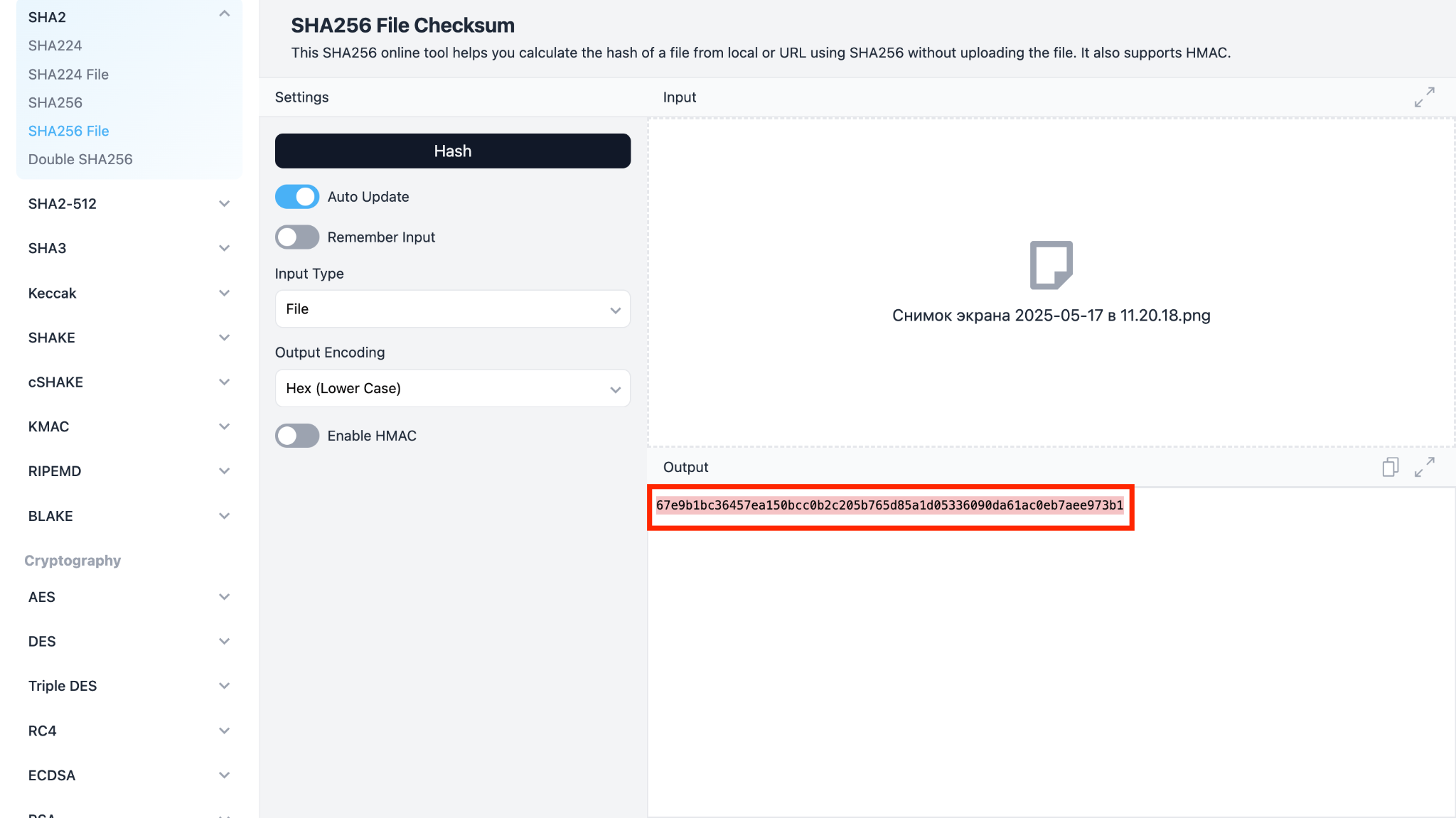The width and height of the screenshot is (1456, 818).
Task: Go to the SHA256 sidebar link
Action: (x=55, y=103)
